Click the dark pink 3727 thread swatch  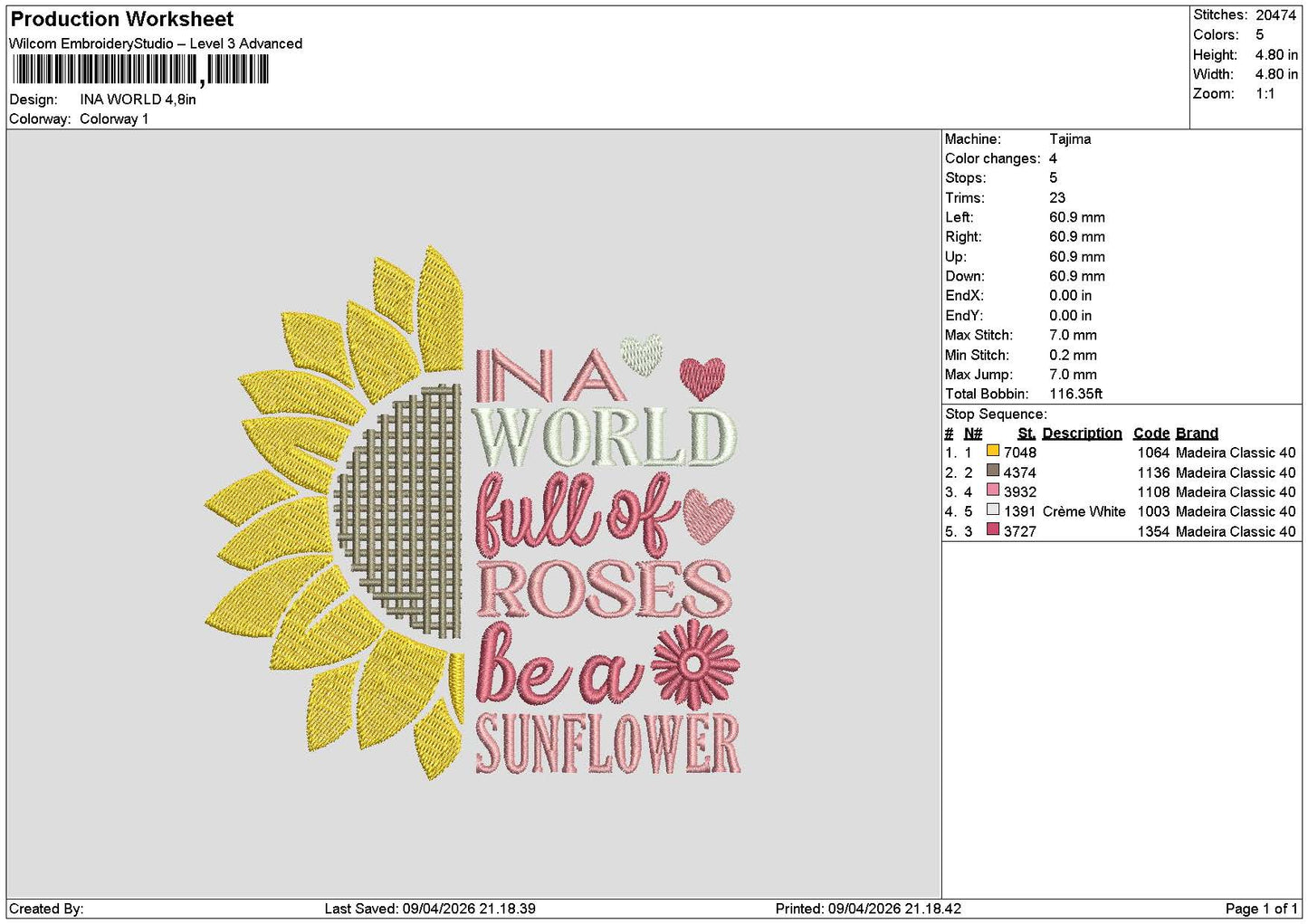pos(993,529)
